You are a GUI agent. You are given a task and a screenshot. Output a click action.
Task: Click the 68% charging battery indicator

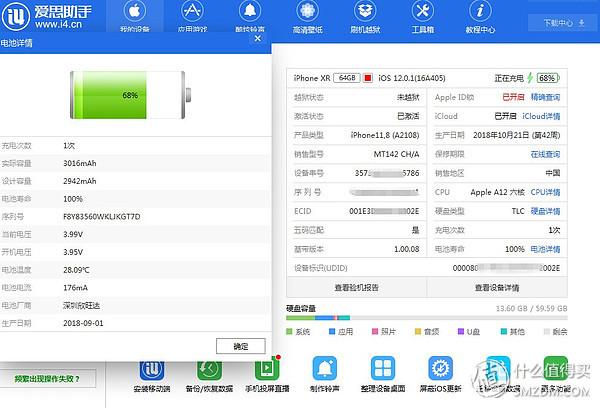[548, 78]
